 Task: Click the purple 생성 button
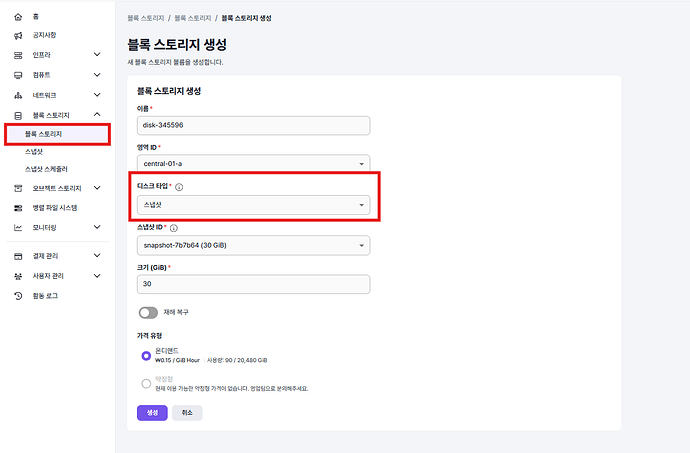(x=152, y=413)
